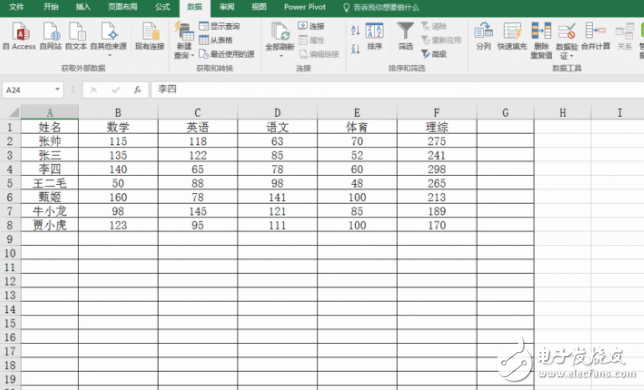Viewport: 644px width, 390px height.
Task: Click cell with name 贾小虎
Action: 50,225
